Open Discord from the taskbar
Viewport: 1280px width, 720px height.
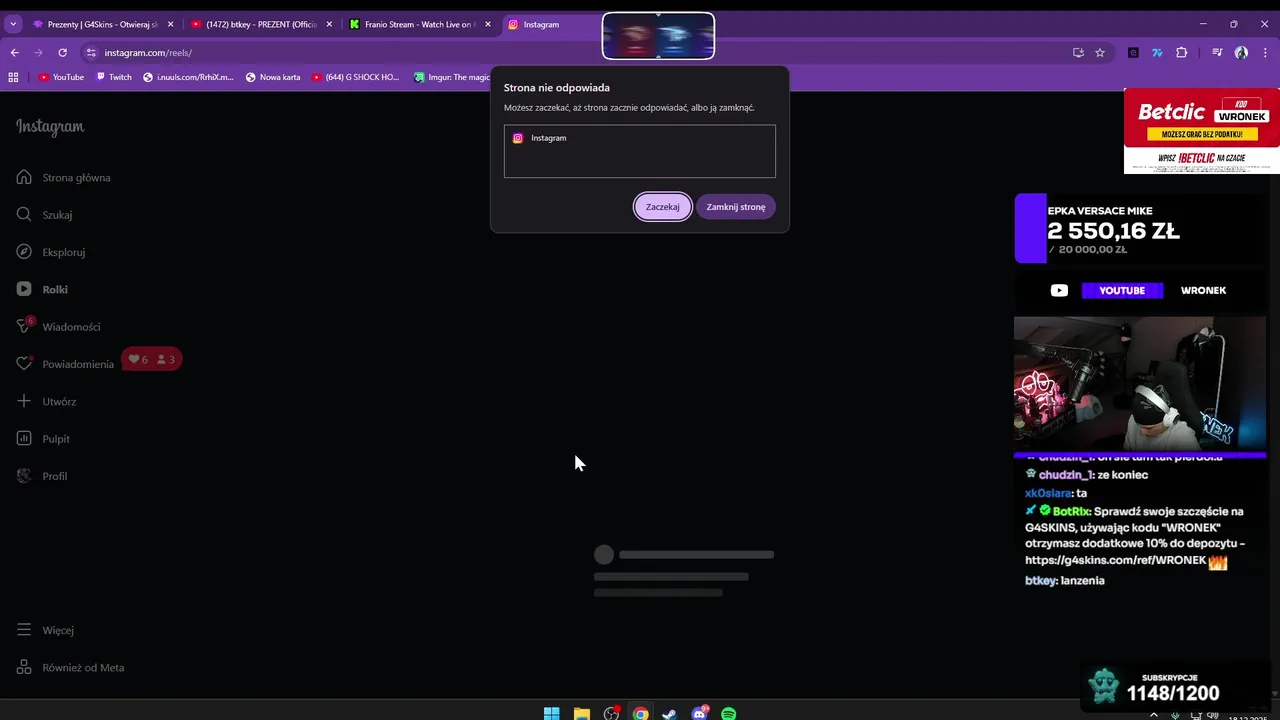(699, 713)
